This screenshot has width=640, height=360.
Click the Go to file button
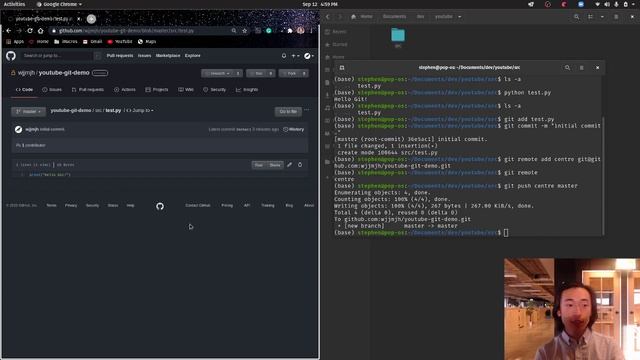tap(288, 111)
